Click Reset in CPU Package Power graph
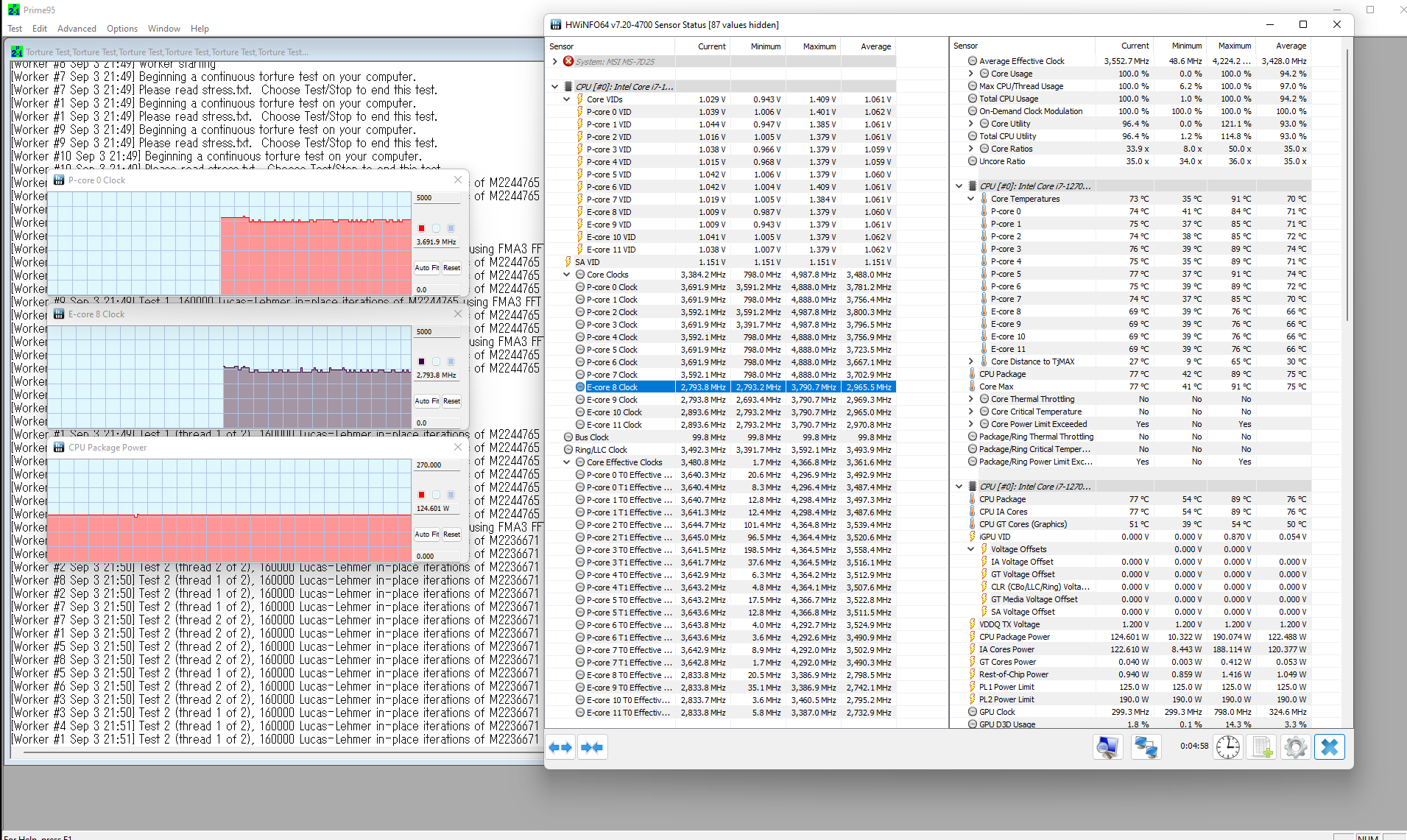This screenshot has height=840, width=1407. pyautogui.click(x=451, y=534)
